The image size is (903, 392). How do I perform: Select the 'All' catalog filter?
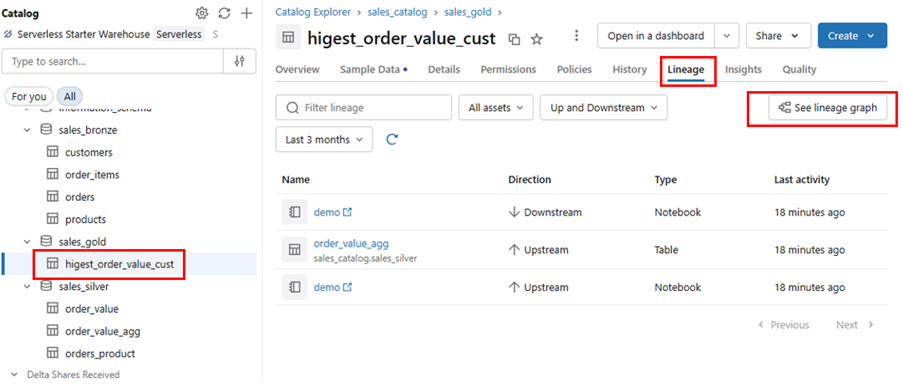coord(70,97)
